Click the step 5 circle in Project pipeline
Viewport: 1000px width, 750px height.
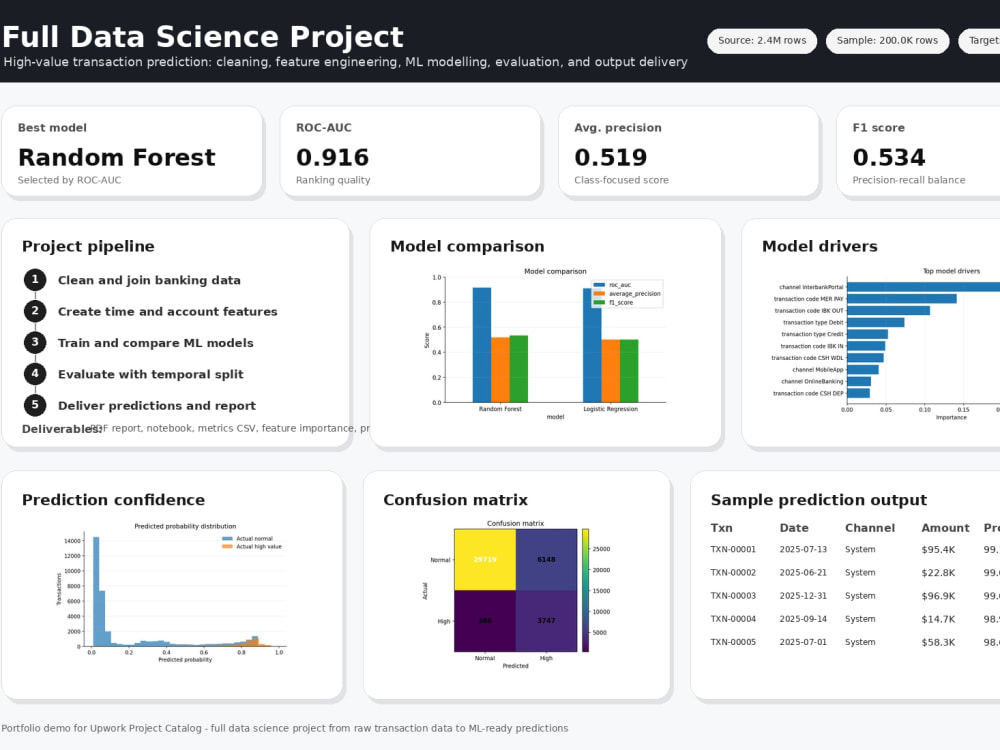[35, 404]
